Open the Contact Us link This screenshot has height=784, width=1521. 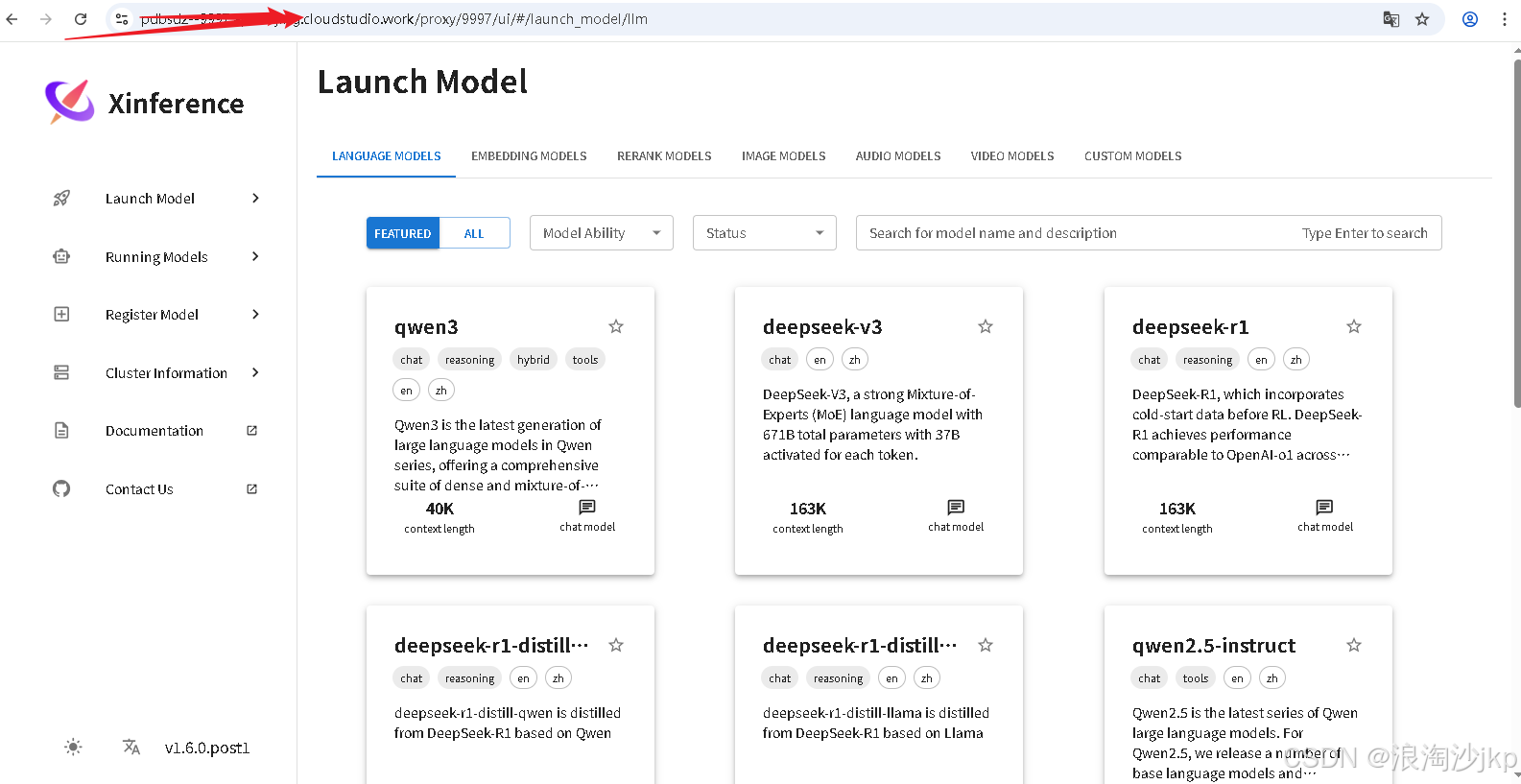tap(139, 489)
